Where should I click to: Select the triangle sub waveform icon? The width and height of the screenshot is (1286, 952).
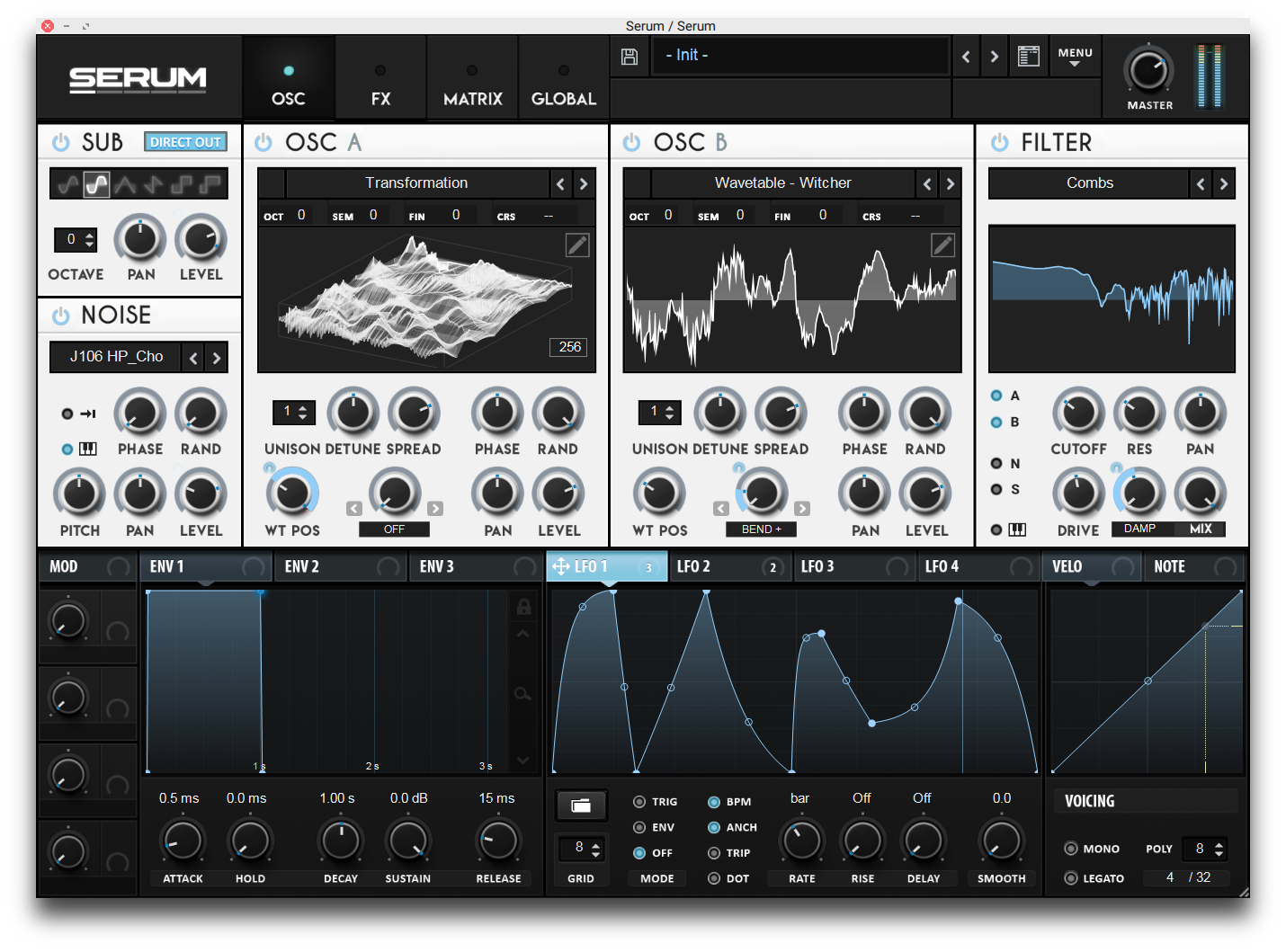coord(124,184)
